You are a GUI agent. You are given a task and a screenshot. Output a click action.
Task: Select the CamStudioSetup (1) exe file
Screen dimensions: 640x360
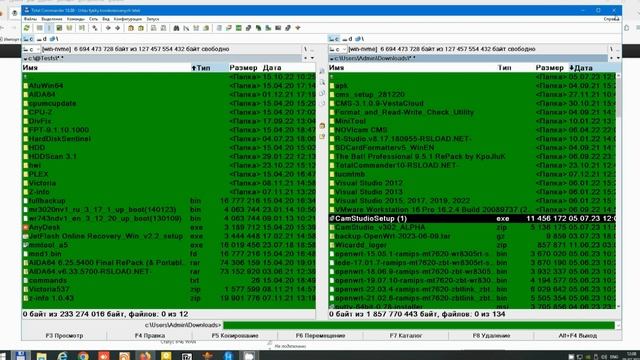(x=472, y=218)
